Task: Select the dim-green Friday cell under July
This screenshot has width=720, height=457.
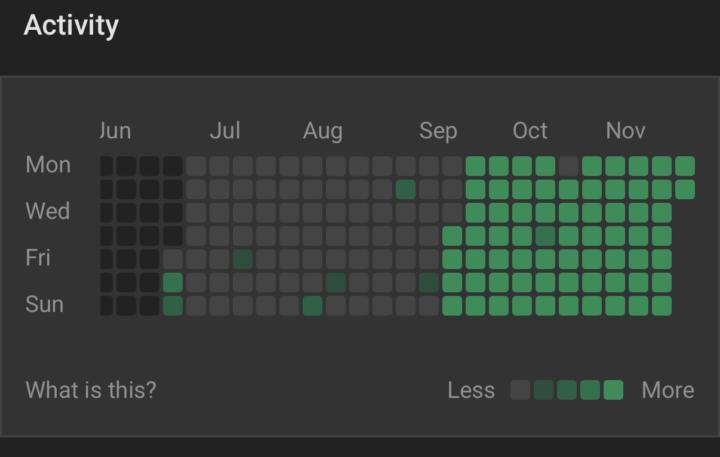Action: (x=242, y=259)
